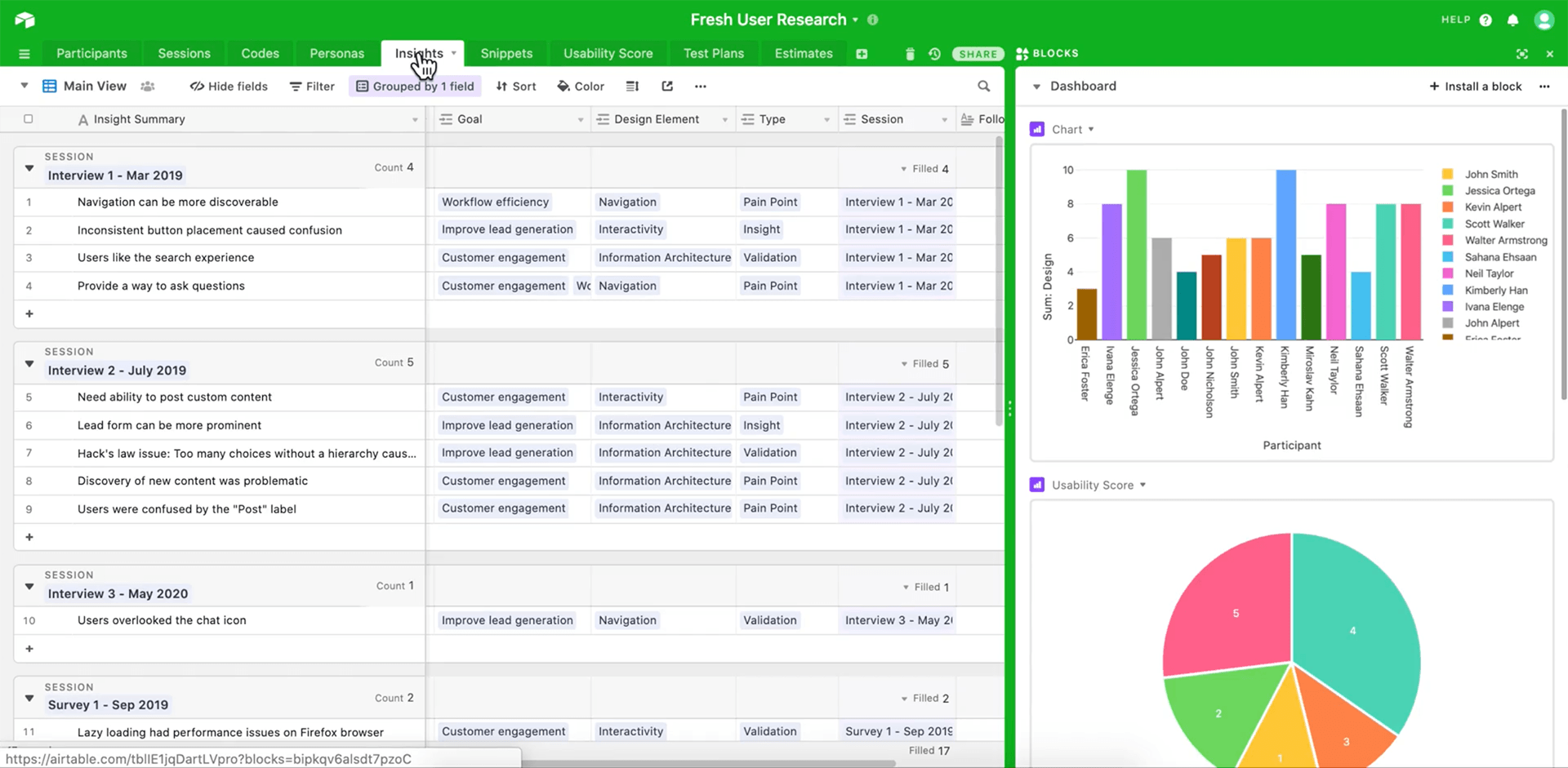Image resolution: width=1568 pixels, height=768 pixels.
Task: Click the notifications bell icon
Action: (x=1512, y=20)
